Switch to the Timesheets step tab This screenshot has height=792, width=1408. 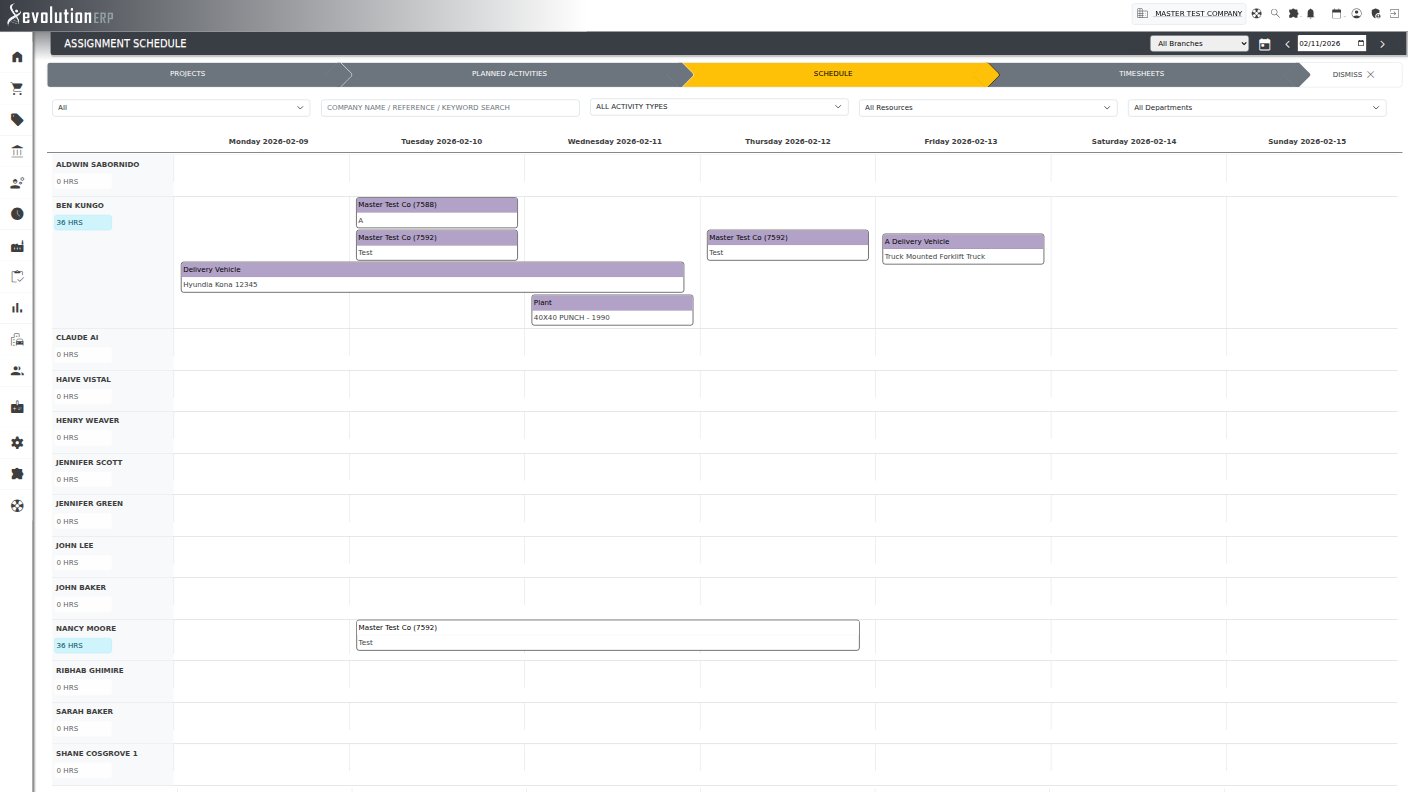[1141, 74]
